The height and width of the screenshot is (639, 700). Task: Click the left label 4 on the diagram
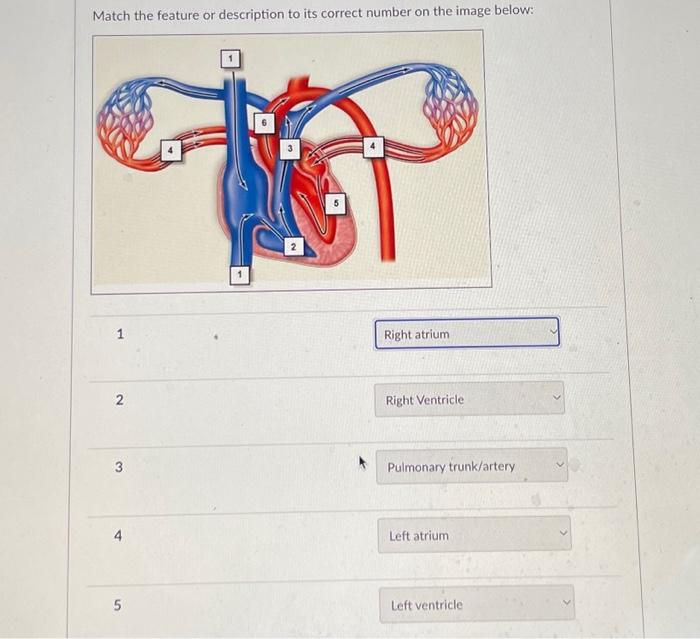(x=171, y=150)
